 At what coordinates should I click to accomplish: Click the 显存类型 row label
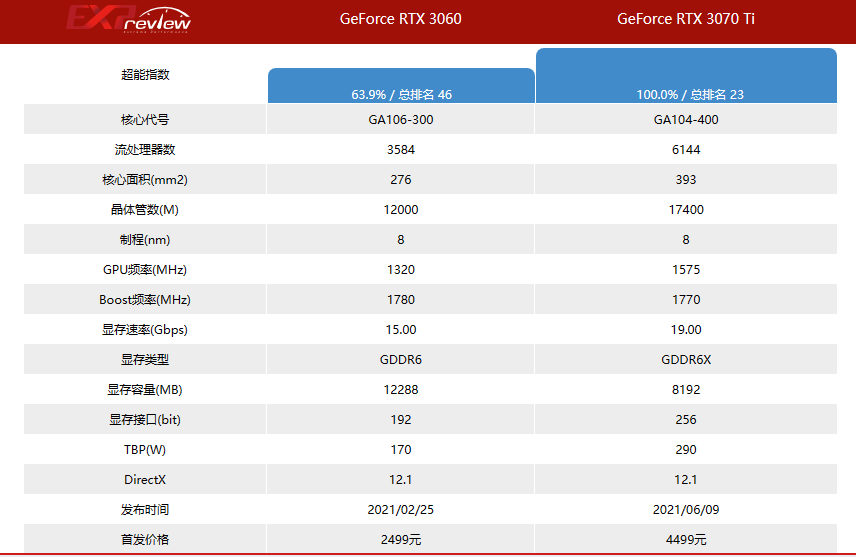coord(145,360)
